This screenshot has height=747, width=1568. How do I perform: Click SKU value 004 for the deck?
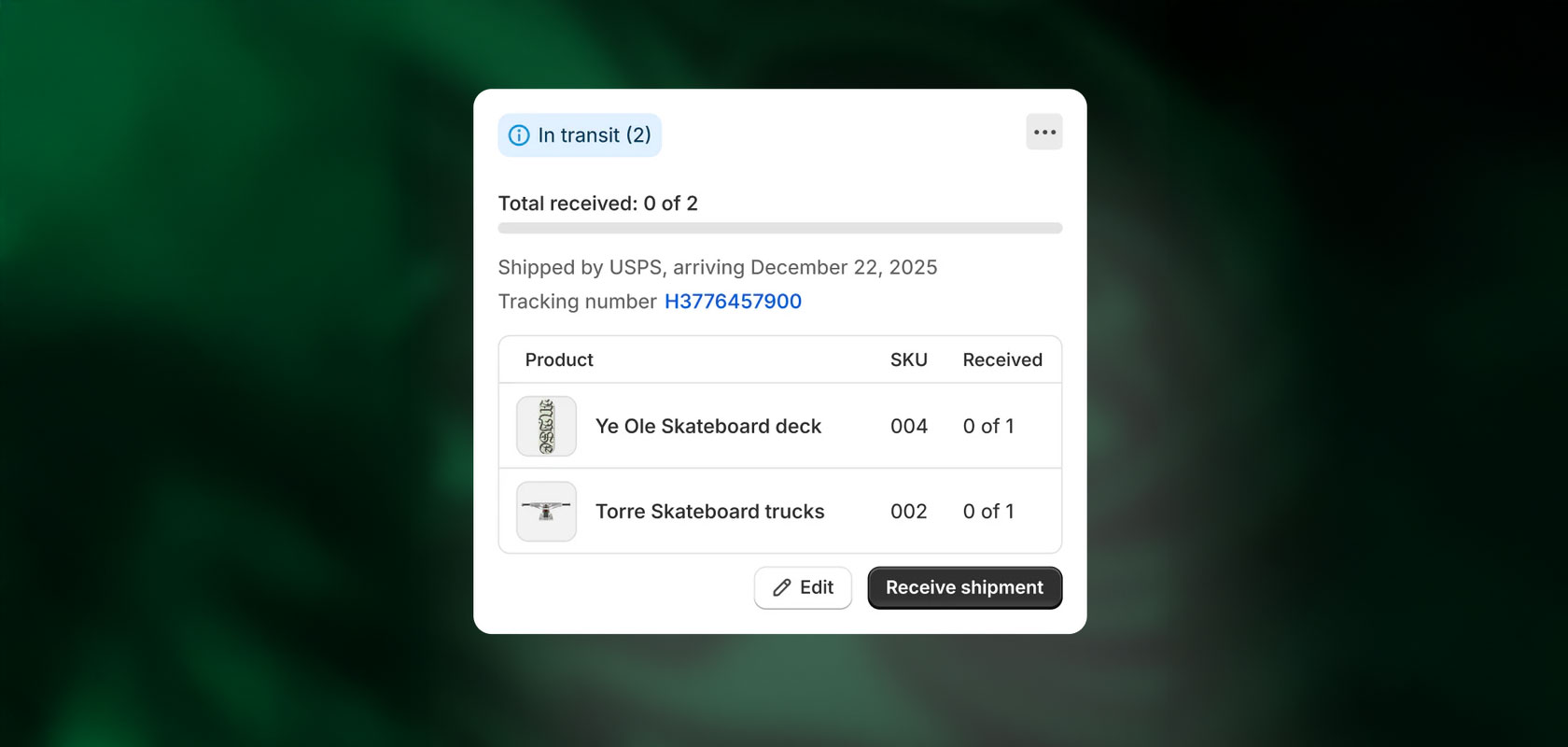click(908, 426)
